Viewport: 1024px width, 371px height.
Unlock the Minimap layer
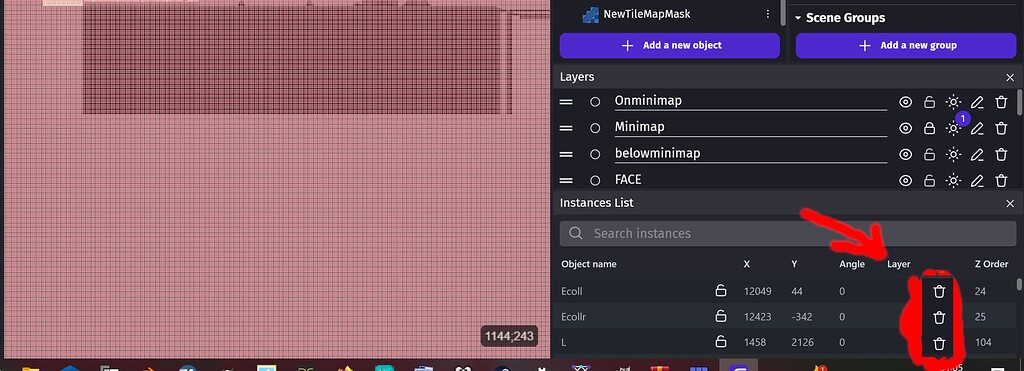pyautogui.click(x=929, y=128)
